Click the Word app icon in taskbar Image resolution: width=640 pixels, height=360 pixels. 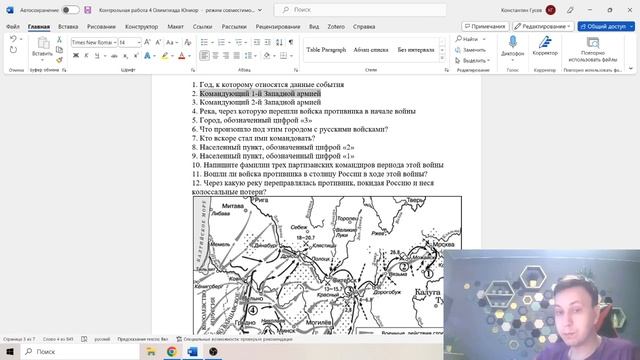click(192, 351)
